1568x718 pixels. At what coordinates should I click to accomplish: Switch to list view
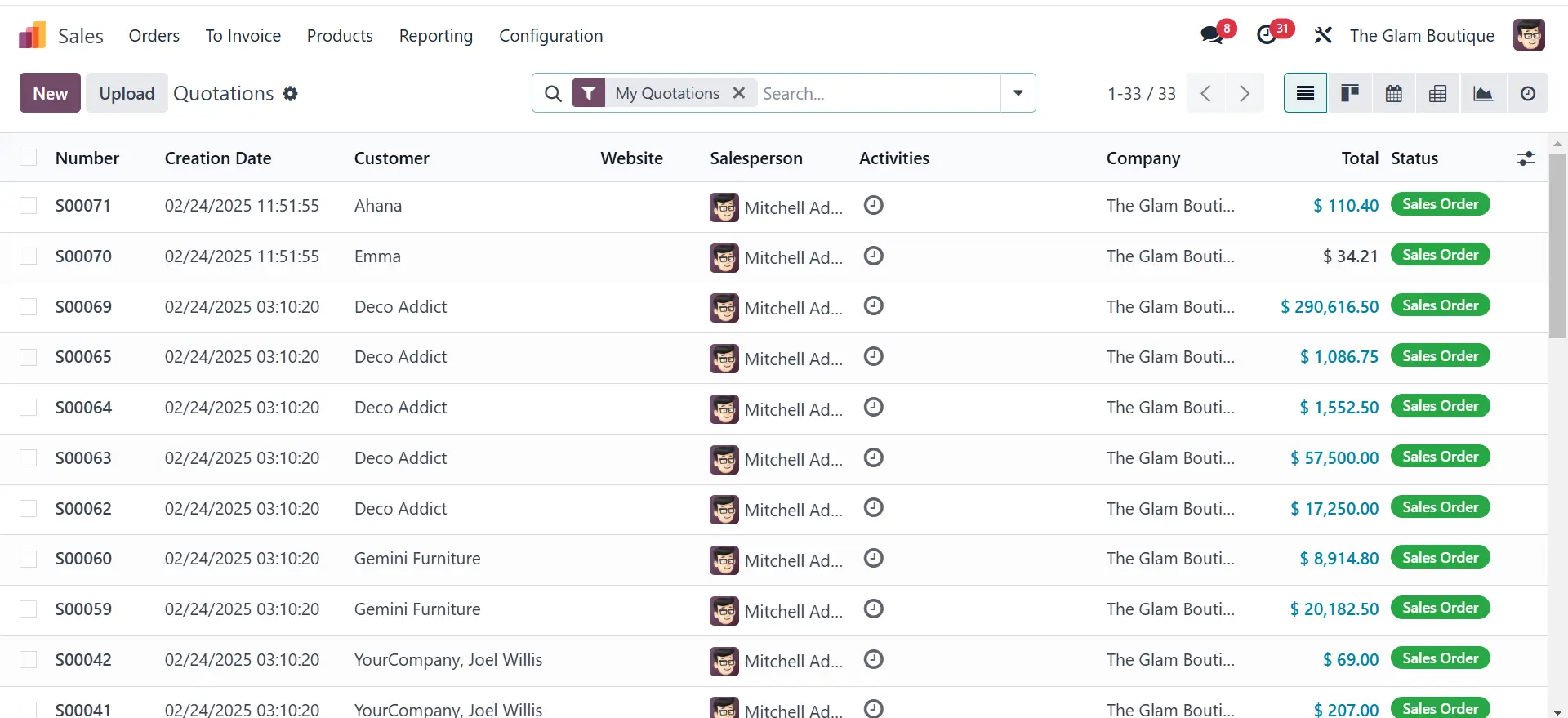(1305, 93)
